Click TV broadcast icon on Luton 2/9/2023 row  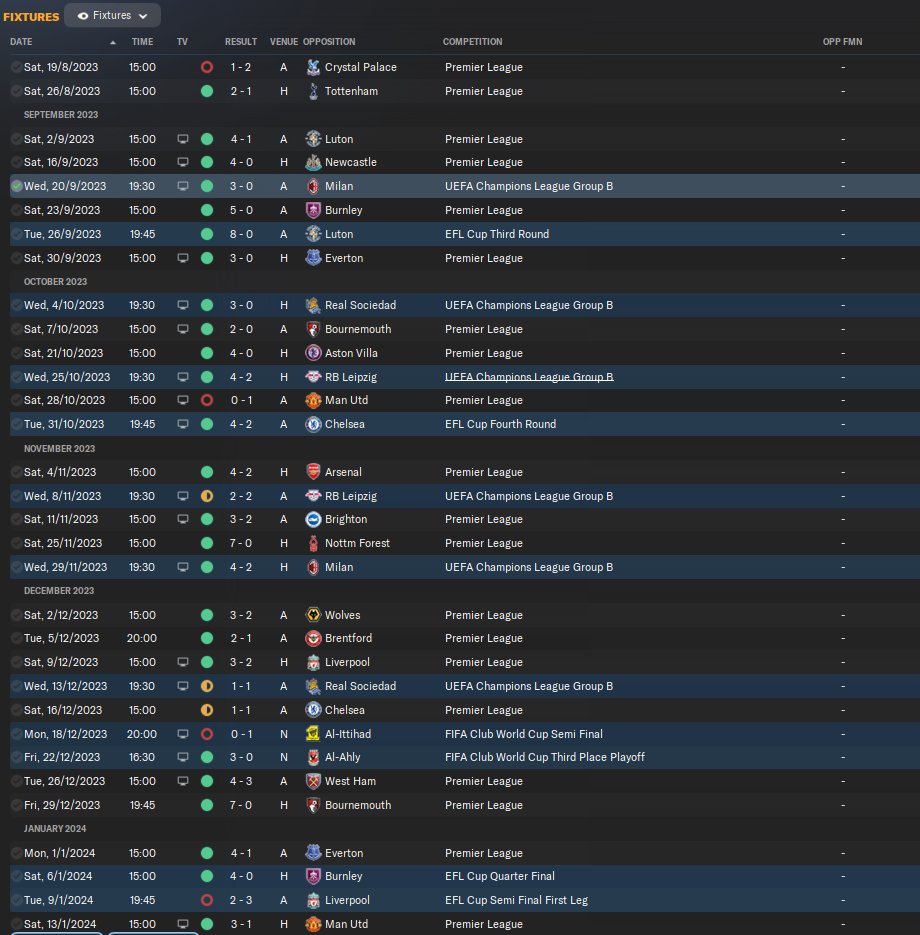pyautogui.click(x=183, y=139)
